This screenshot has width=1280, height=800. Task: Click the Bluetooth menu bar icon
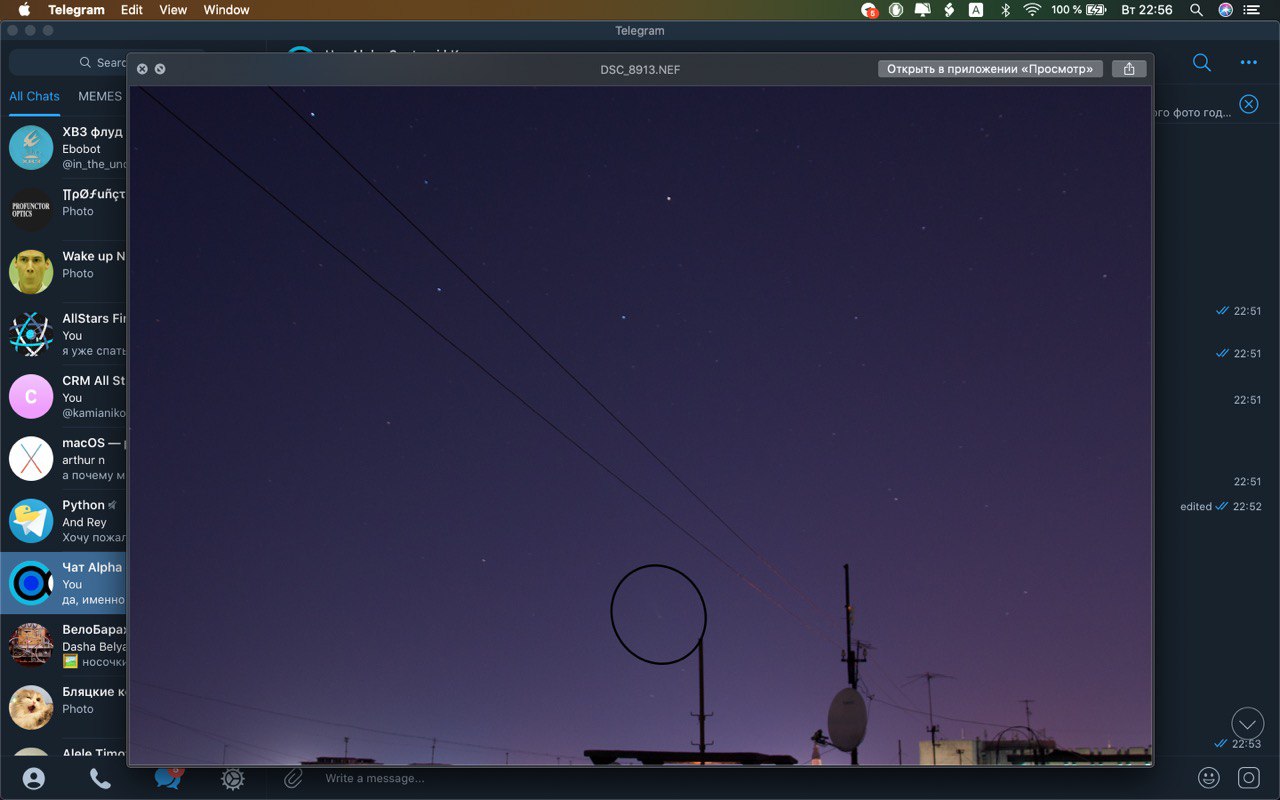(1004, 10)
